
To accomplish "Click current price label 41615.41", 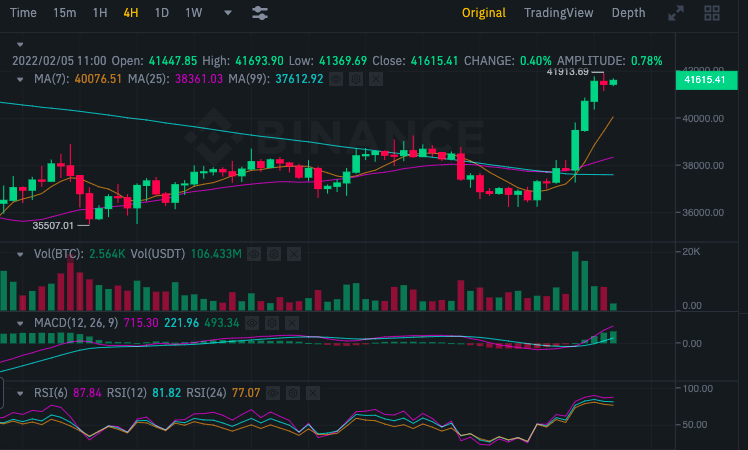I will 706,80.
